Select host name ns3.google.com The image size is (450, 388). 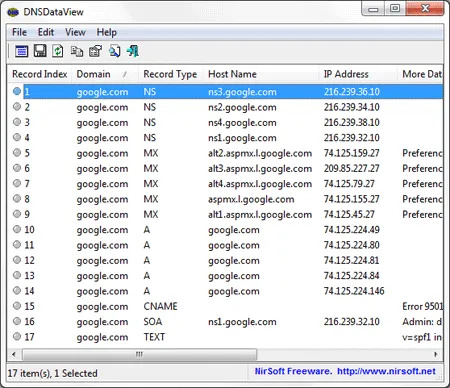[242, 92]
